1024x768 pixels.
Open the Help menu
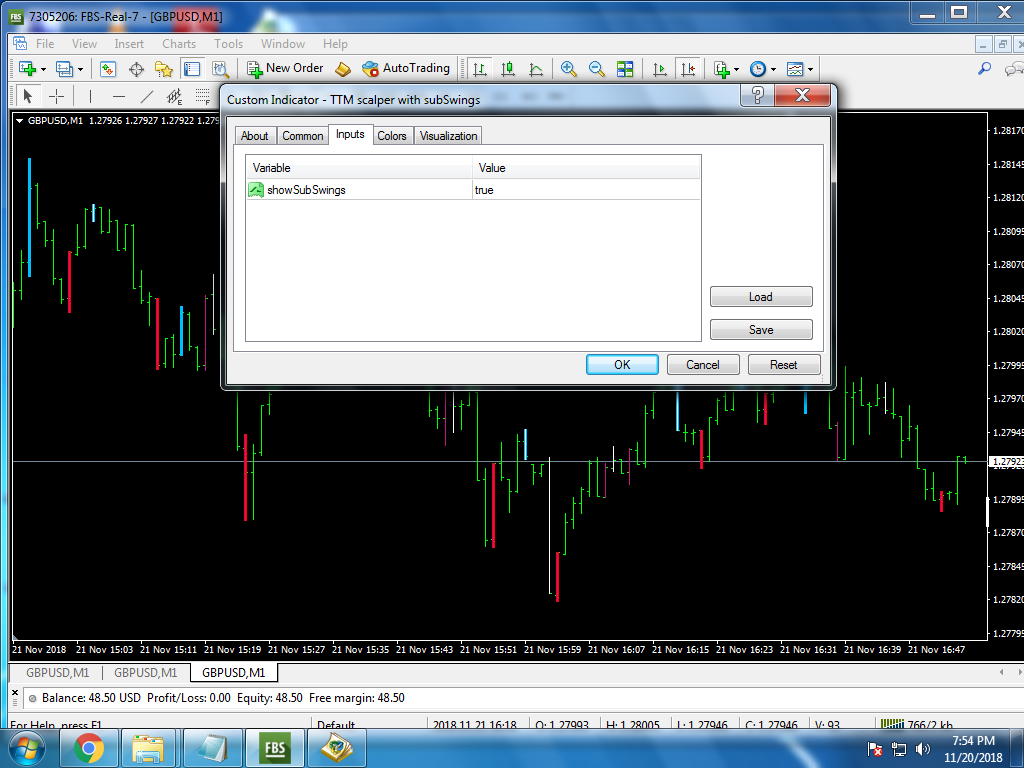(x=335, y=44)
